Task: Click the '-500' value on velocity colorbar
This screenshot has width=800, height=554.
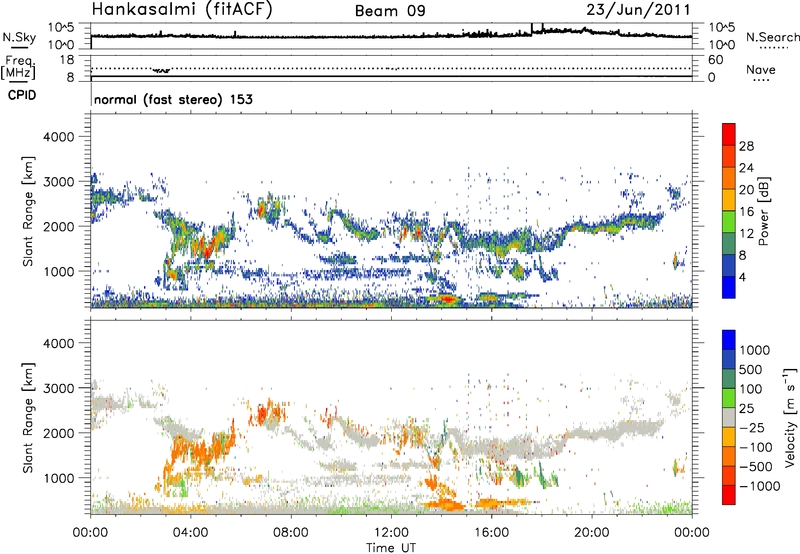Action: point(756,466)
